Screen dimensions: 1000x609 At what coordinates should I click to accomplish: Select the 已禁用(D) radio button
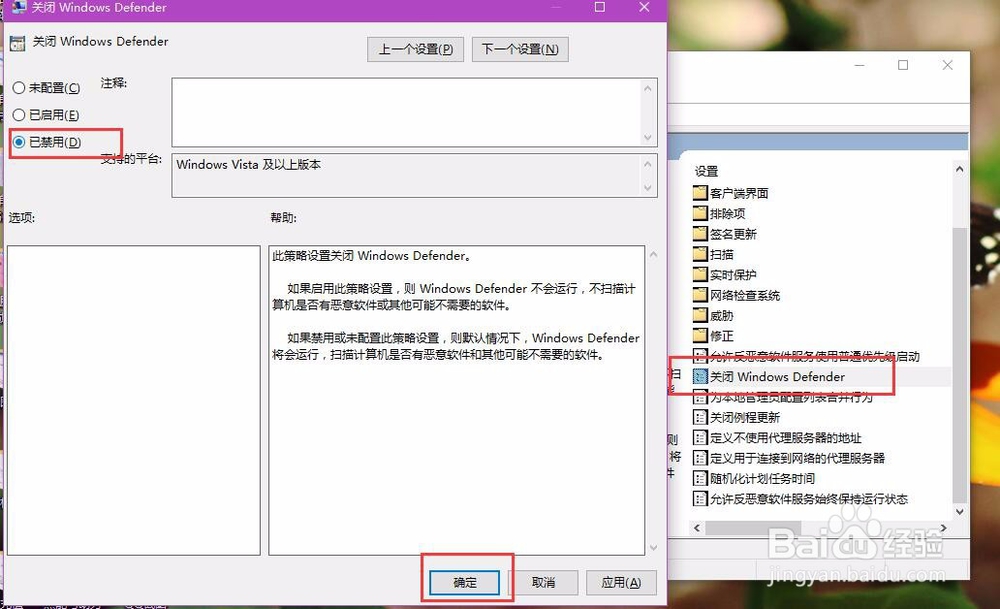(19, 142)
